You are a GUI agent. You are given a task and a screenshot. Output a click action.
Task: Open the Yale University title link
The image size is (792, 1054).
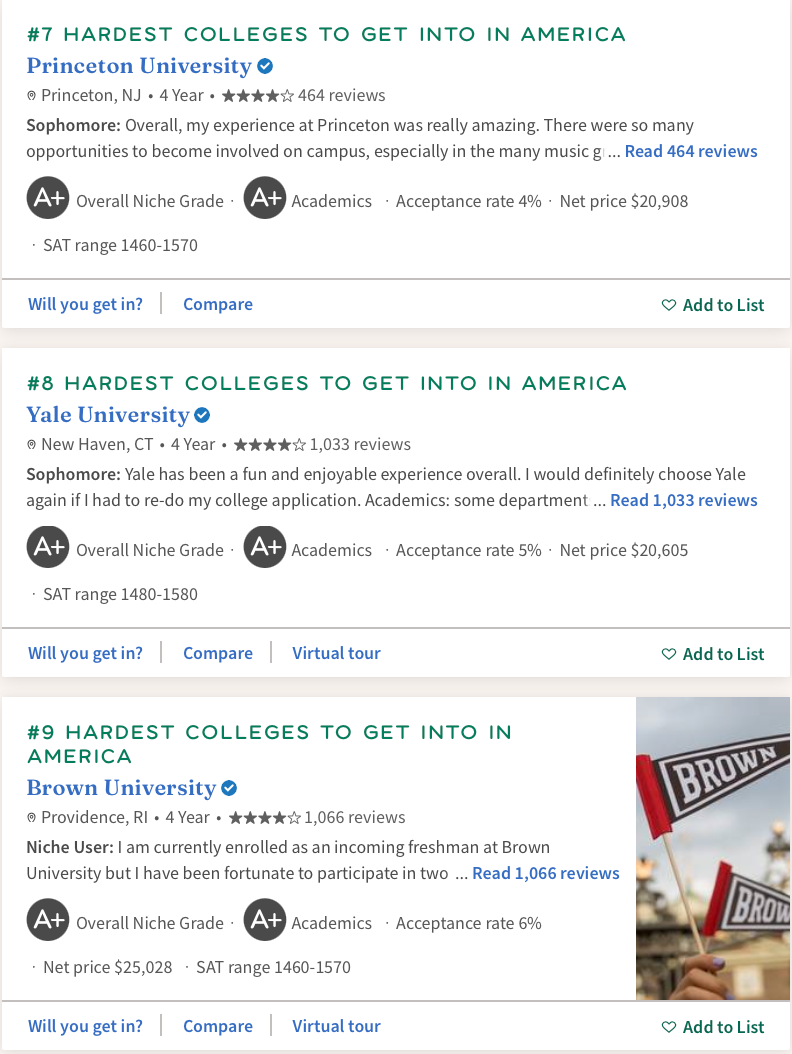pos(108,415)
